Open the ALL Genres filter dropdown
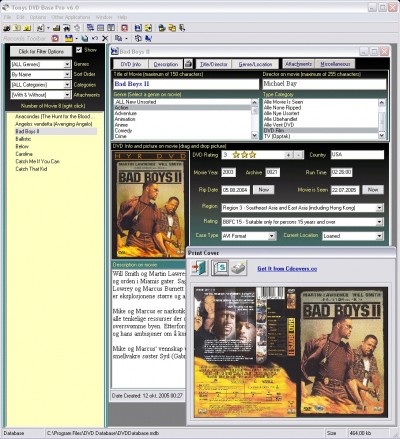This screenshot has width=400, height=439. tap(67, 64)
